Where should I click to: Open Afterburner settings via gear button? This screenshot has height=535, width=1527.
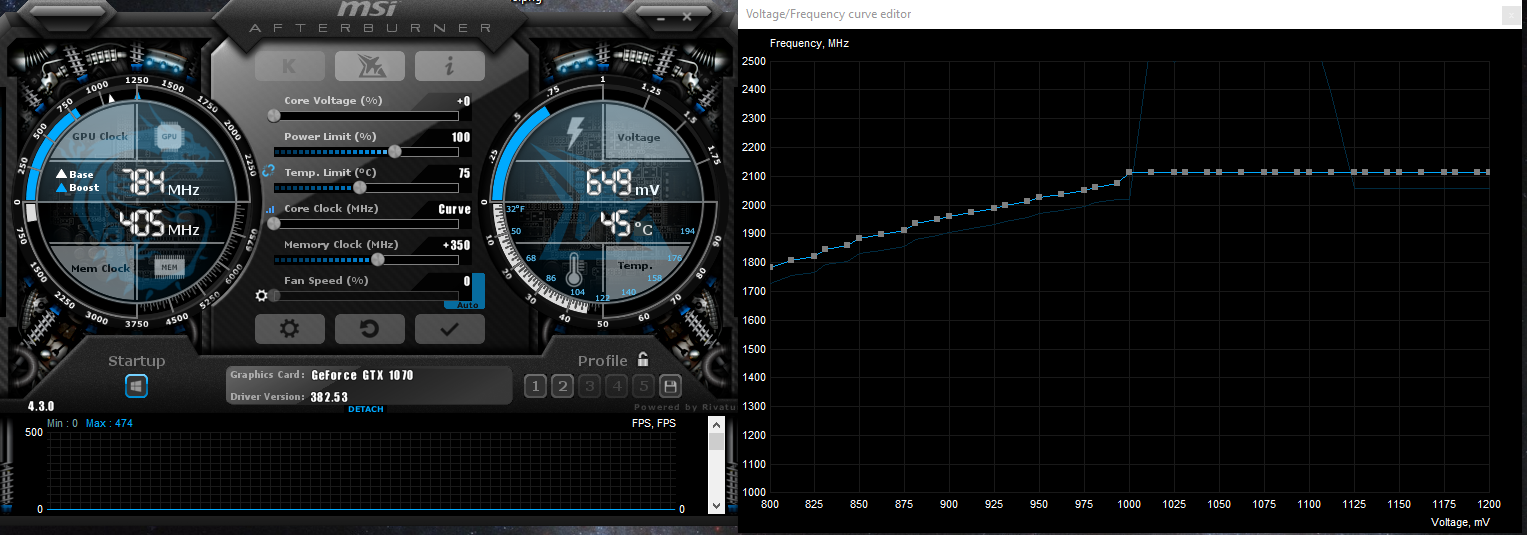click(289, 328)
